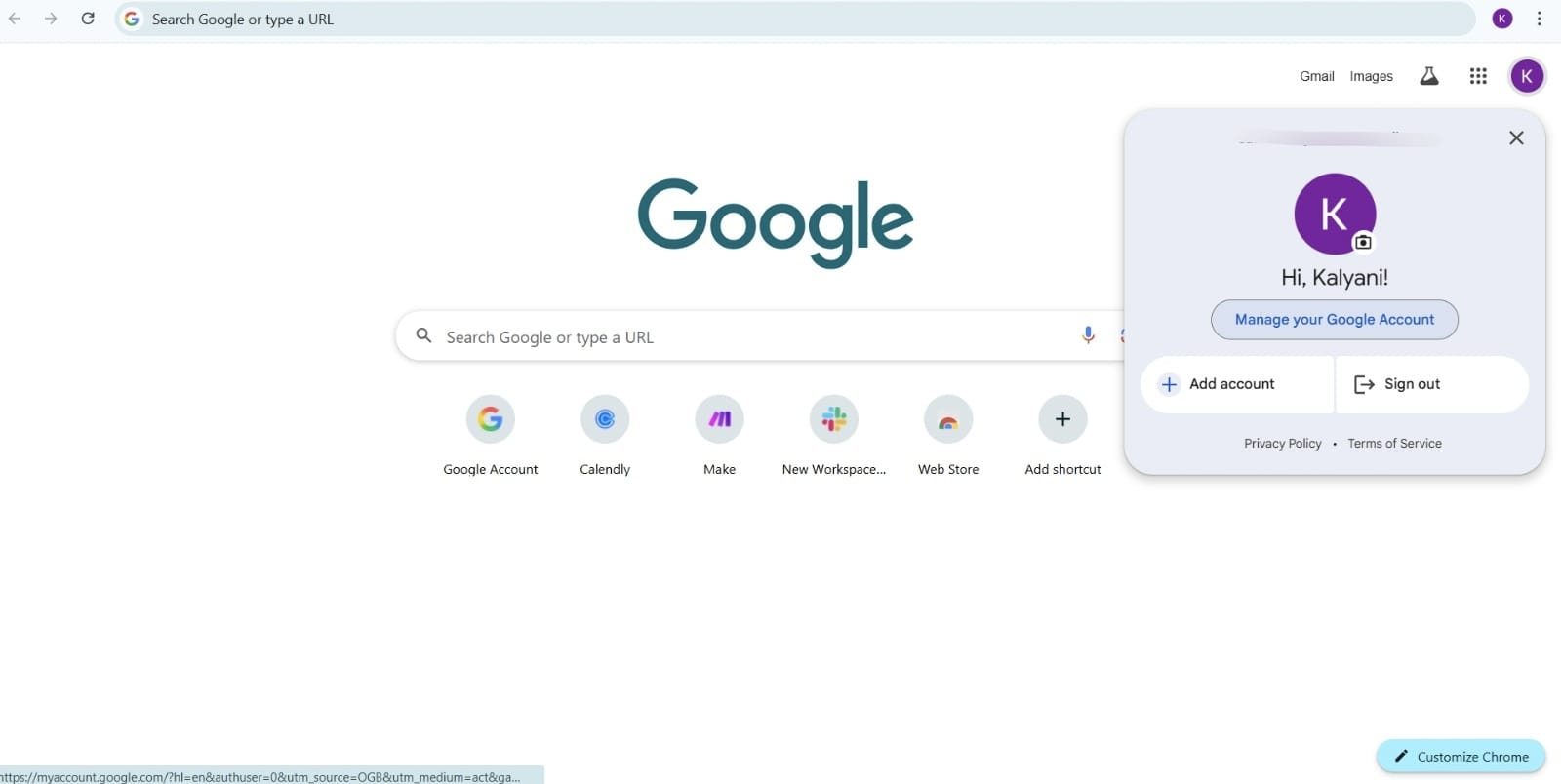Click the voice search microphone icon
The image size is (1561, 784).
point(1088,335)
